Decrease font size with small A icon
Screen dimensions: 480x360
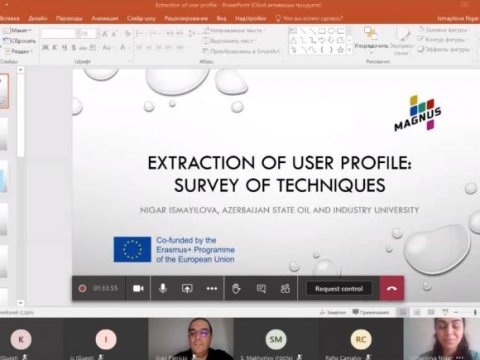(114, 34)
